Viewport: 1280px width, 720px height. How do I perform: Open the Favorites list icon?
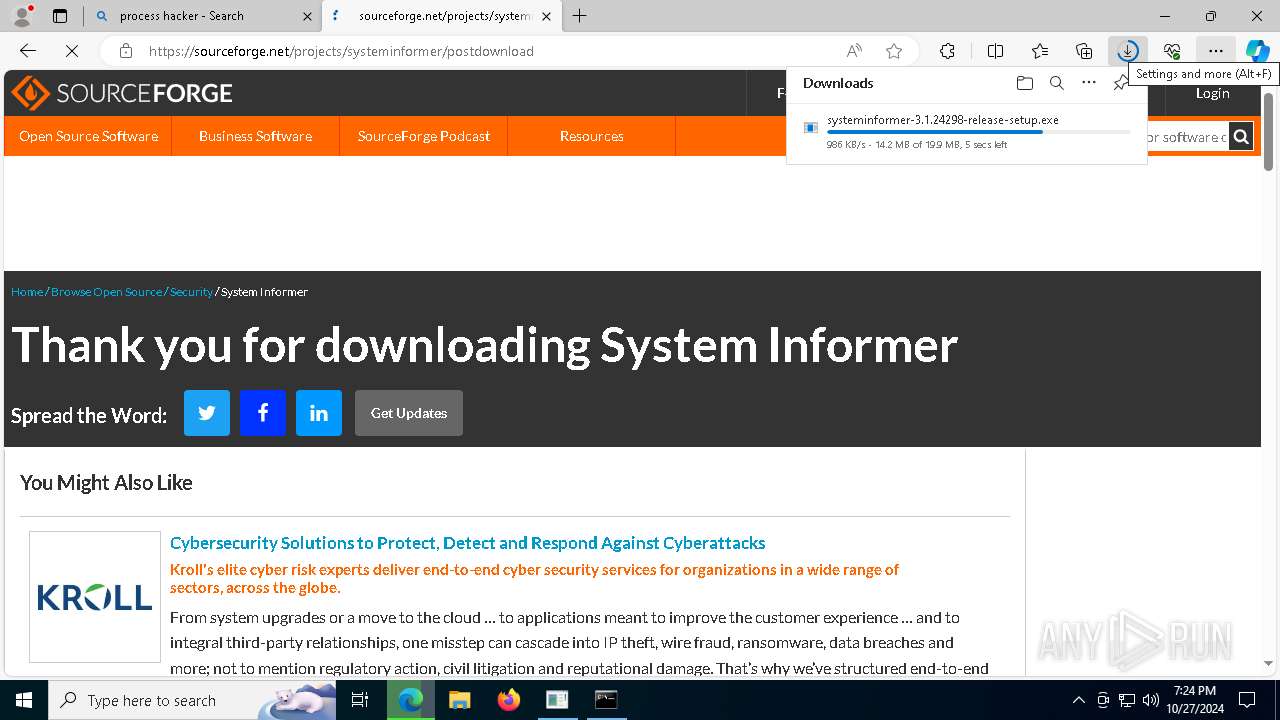pyautogui.click(x=1040, y=51)
